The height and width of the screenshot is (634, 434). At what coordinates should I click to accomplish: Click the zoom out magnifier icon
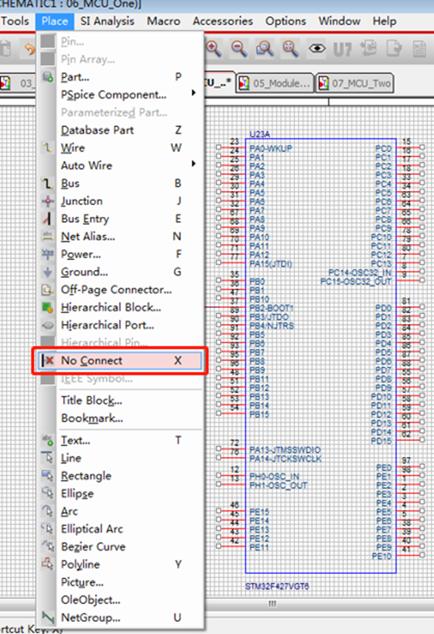tap(239, 49)
